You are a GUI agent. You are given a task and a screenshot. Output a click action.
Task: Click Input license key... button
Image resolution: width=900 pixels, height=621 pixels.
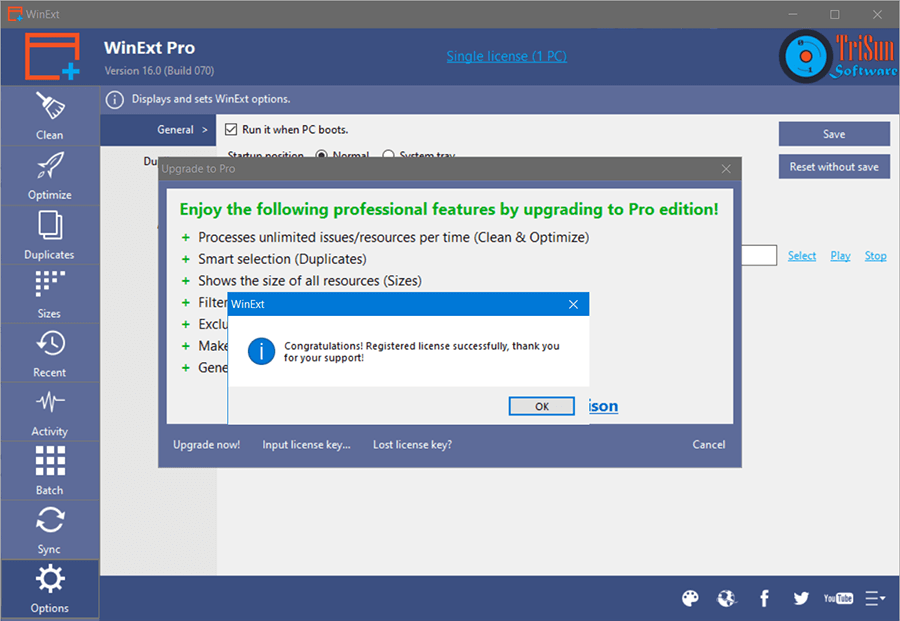[x=306, y=445]
